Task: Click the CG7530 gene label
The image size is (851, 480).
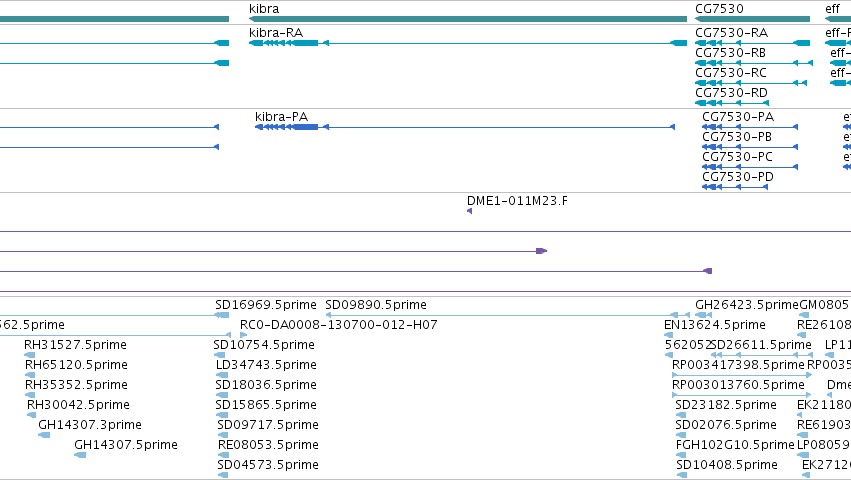Action: (x=719, y=9)
